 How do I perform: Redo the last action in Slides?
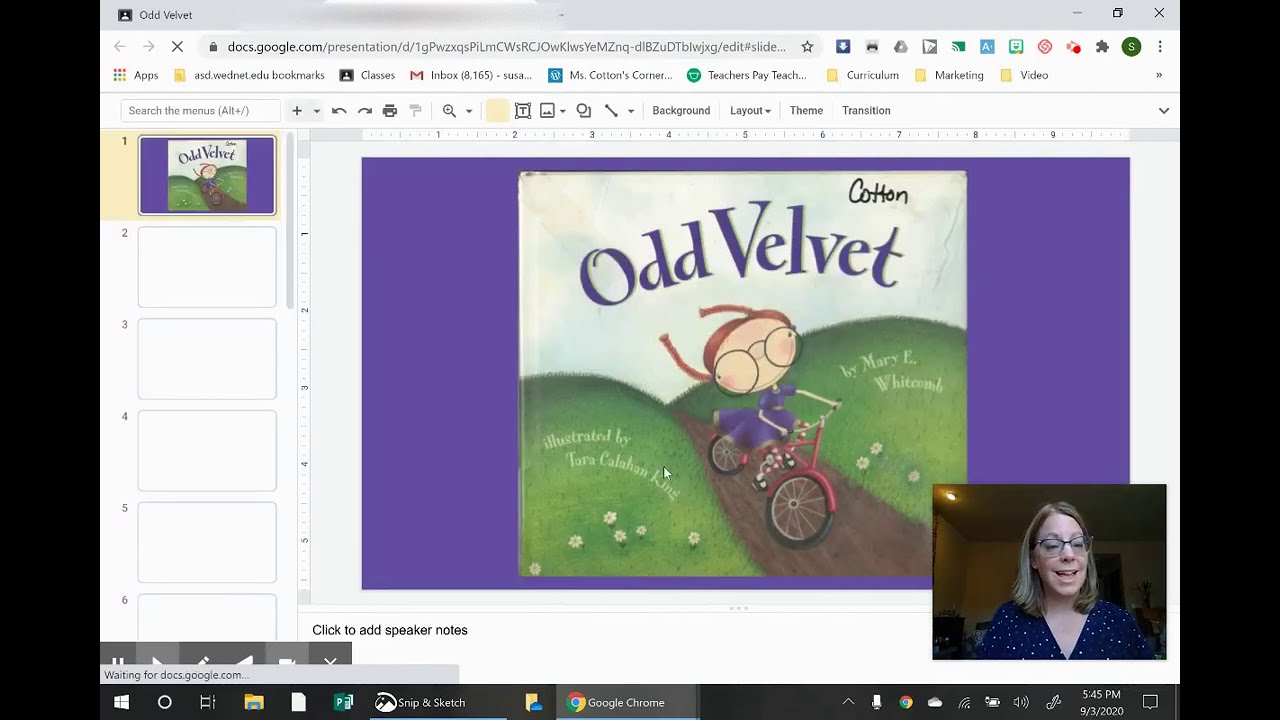[365, 111]
